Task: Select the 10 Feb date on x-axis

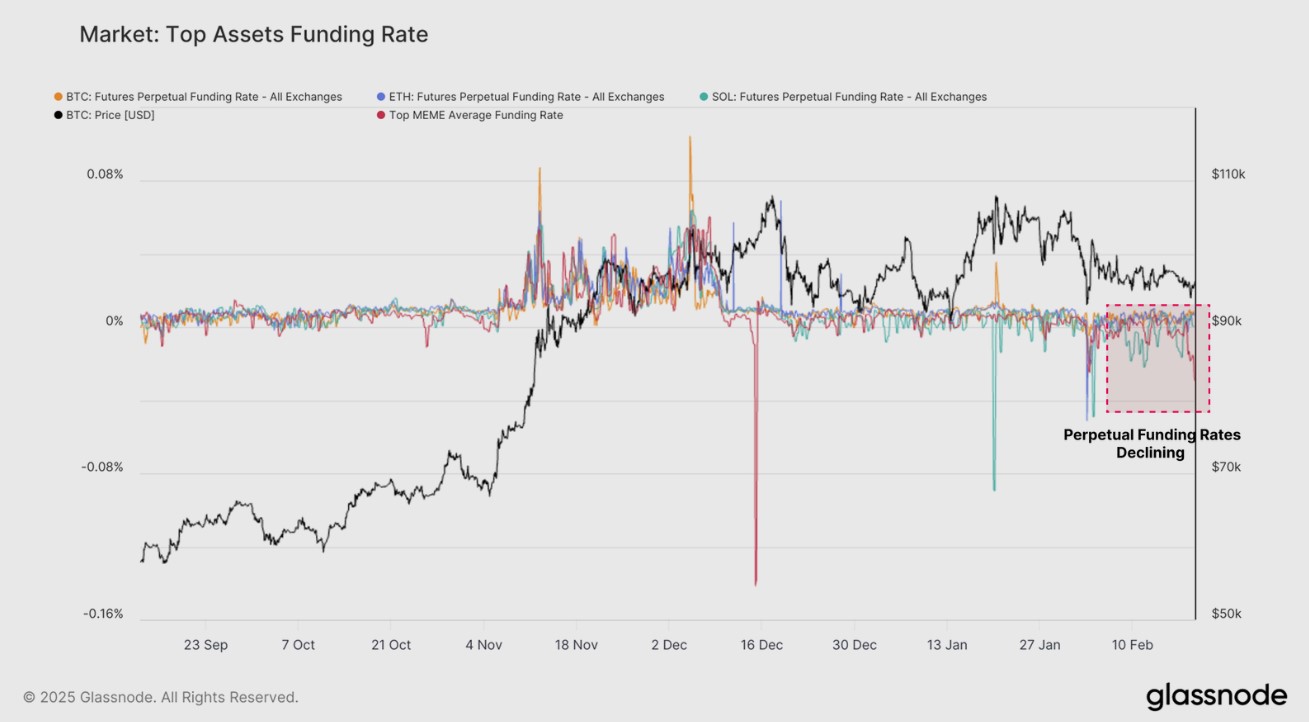Action: [1132, 645]
